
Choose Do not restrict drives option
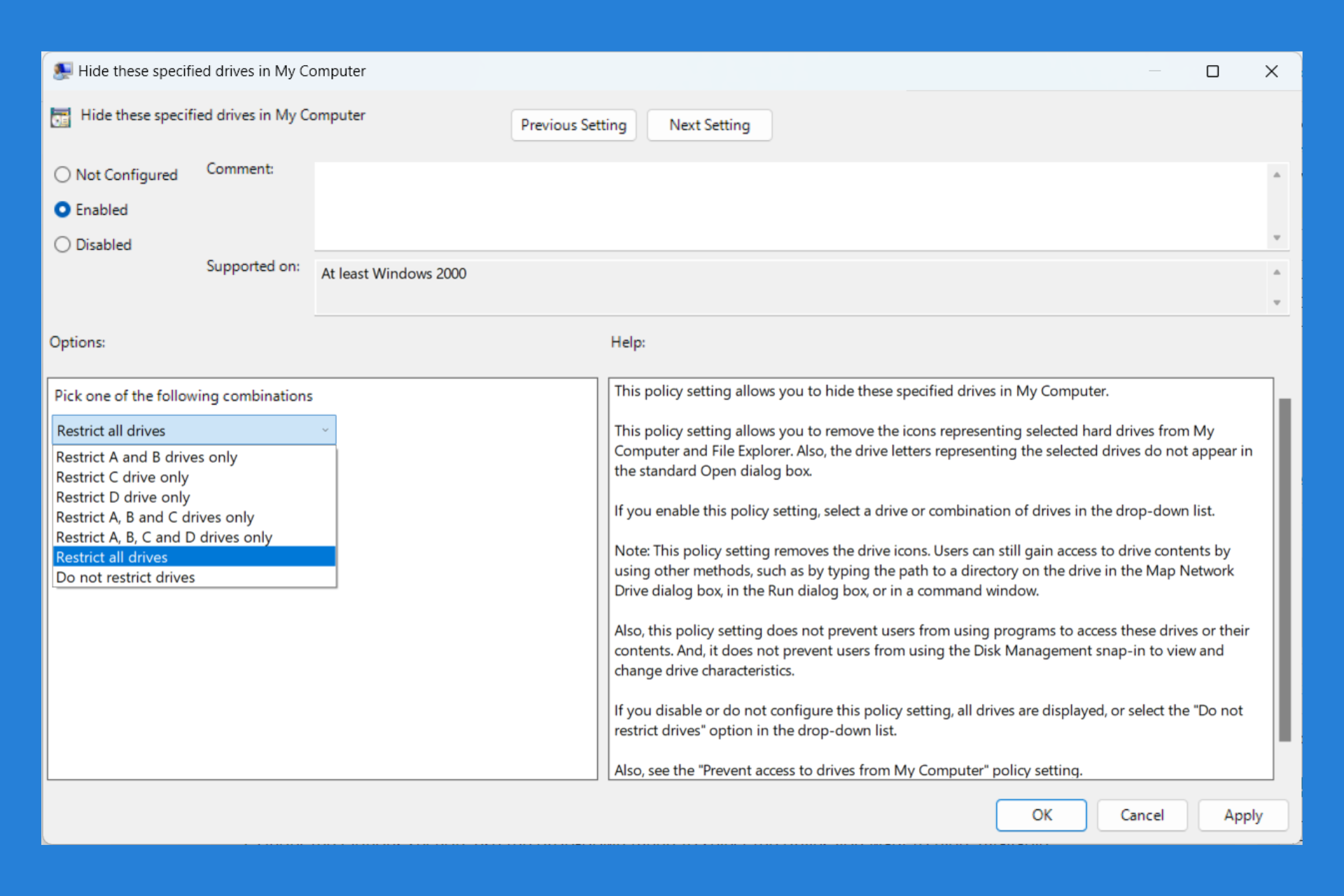[195, 577]
